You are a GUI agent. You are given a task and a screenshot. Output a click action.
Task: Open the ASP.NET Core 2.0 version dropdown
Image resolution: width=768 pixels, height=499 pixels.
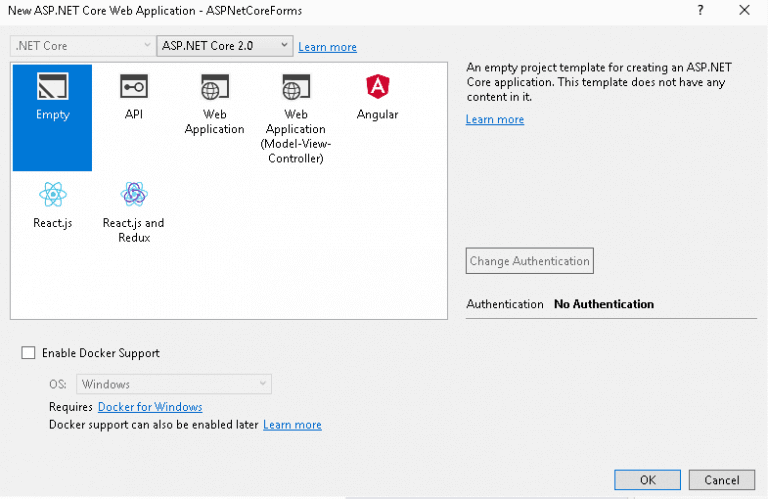(x=225, y=46)
